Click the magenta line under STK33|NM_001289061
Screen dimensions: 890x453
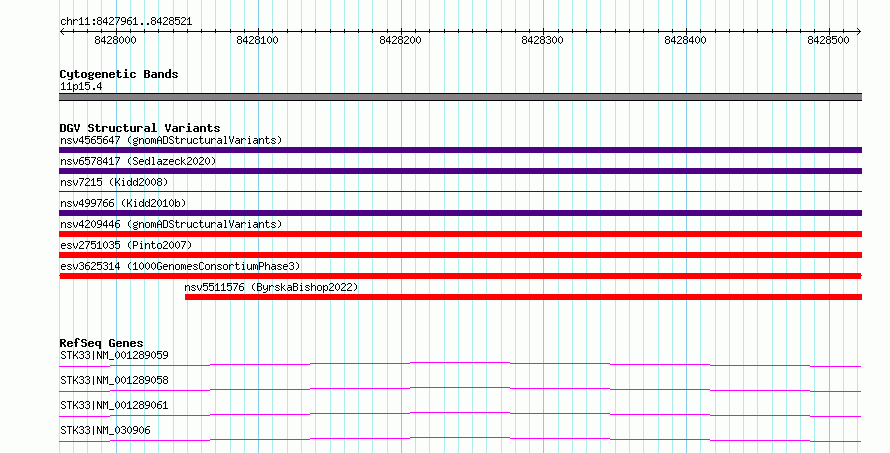(x=460, y=414)
